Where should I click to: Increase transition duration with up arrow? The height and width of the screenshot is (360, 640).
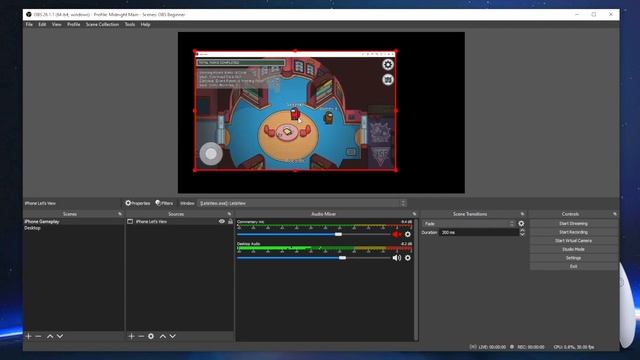click(522, 230)
